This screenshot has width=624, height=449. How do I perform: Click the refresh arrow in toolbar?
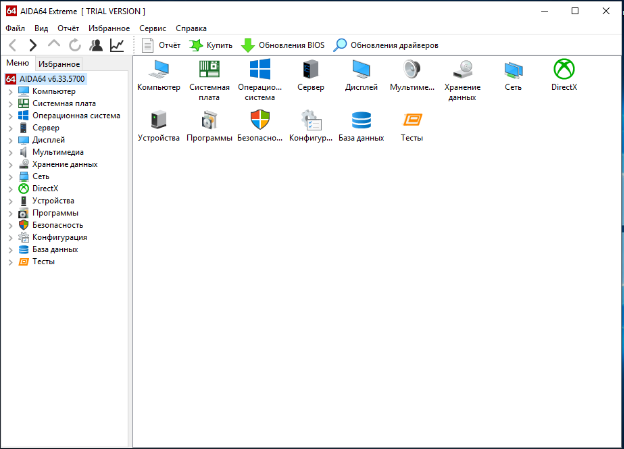pos(75,45)
